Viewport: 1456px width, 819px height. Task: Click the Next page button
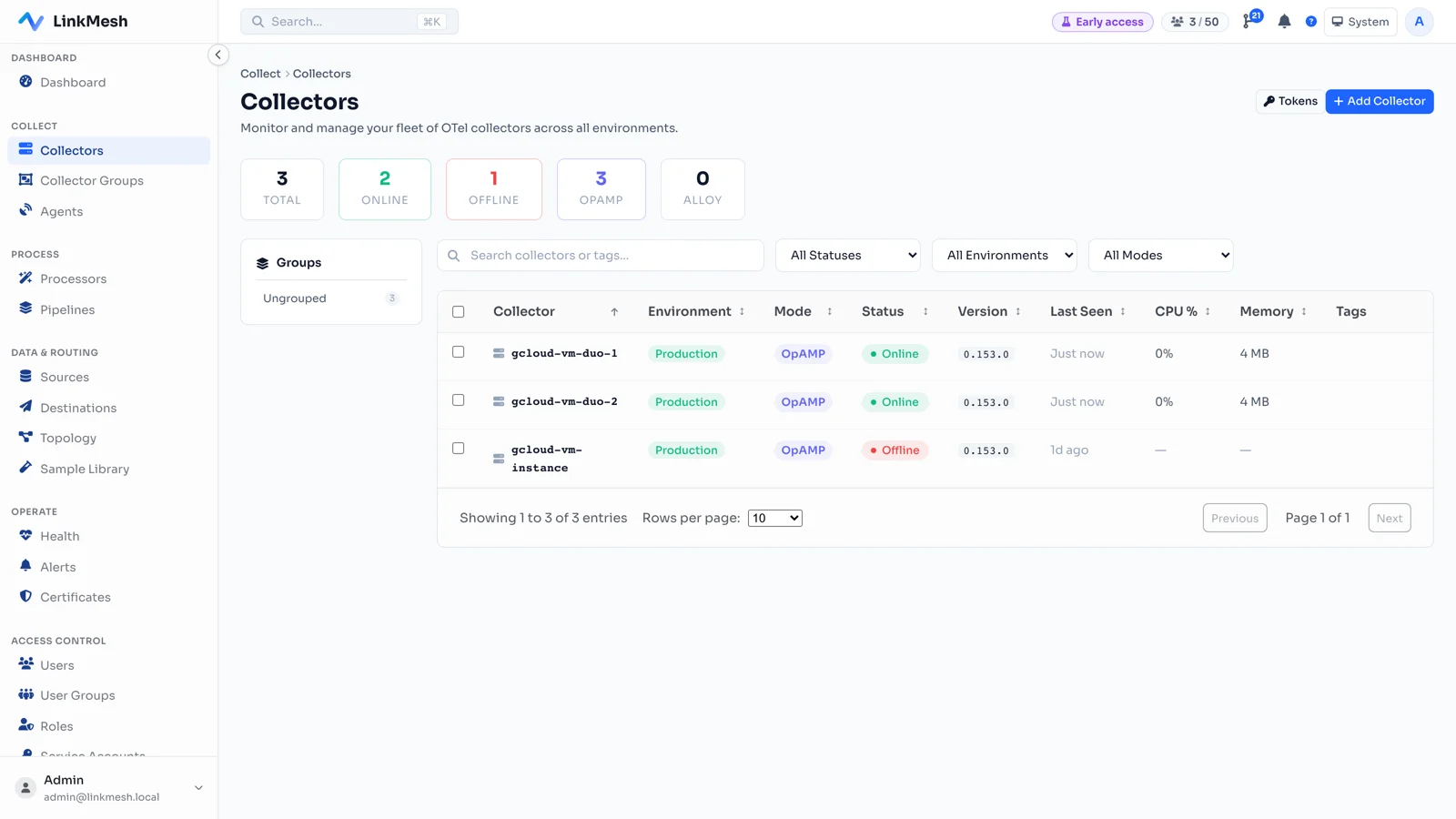point(1390,518)
